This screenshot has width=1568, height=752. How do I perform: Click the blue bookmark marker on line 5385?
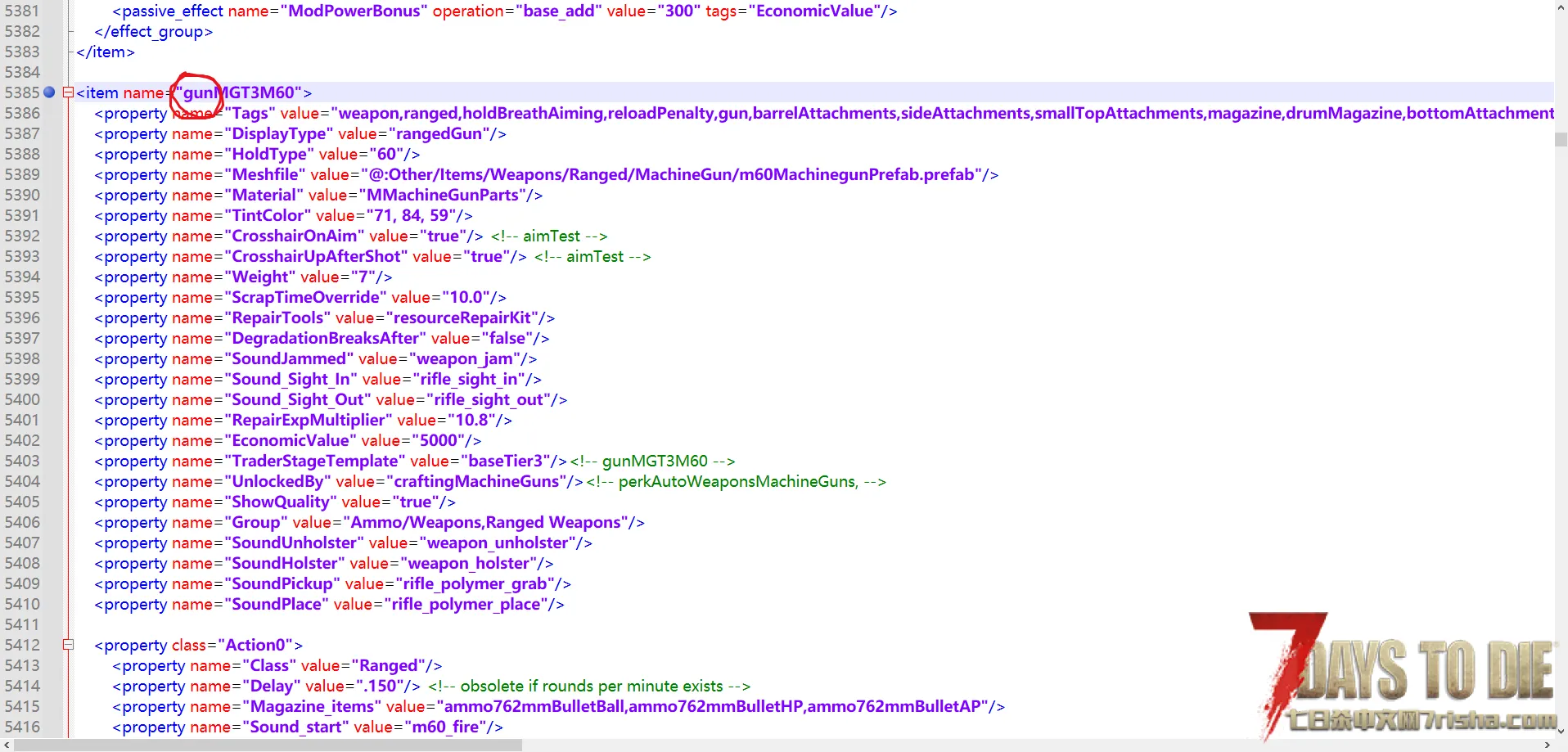click(x=49, y=92)
